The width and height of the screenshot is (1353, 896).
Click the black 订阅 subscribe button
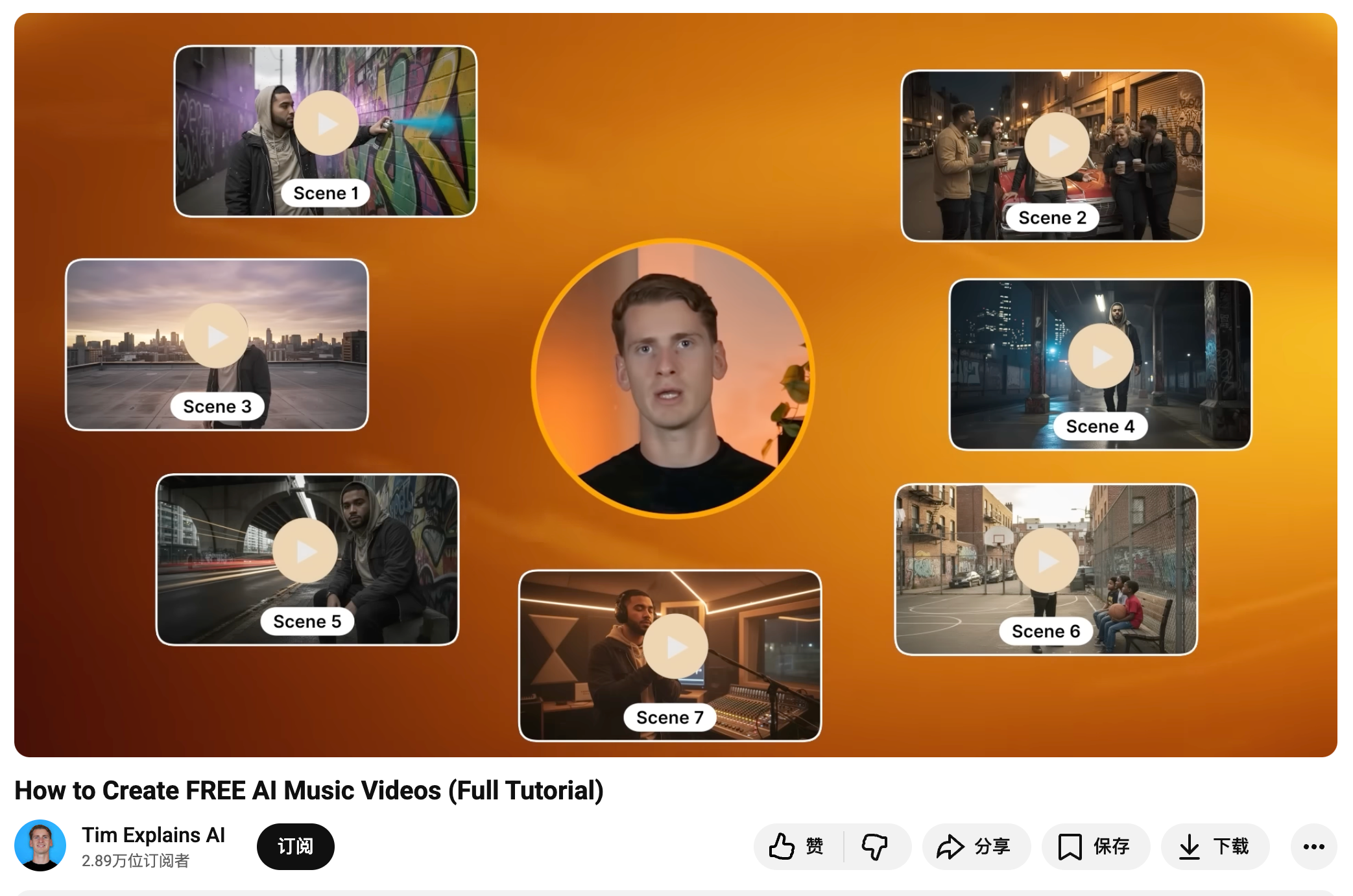tap(296, 846)
